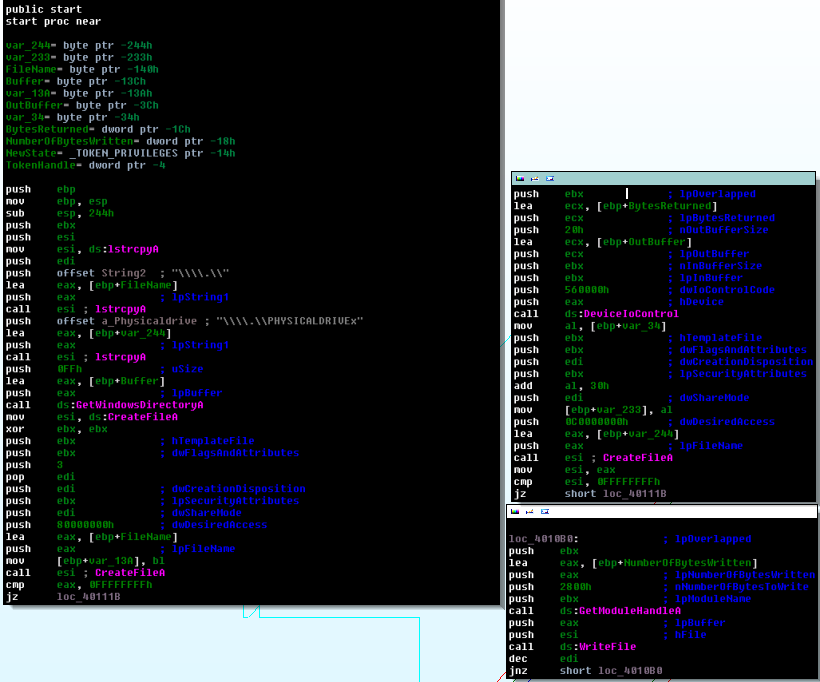Image resolution: width=820 pixels, height=682 pixels.
Task: Click the 'push offset String2' line
Action: pos(118,274)
